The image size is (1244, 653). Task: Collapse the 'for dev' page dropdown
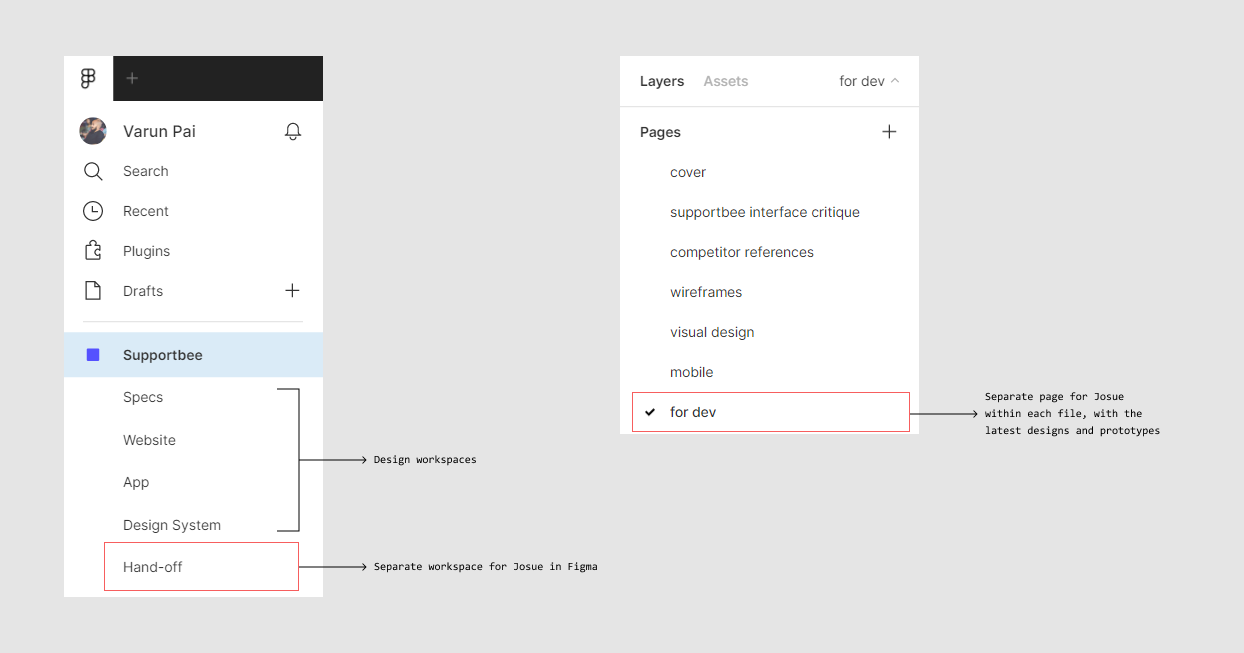pos(869,81)
